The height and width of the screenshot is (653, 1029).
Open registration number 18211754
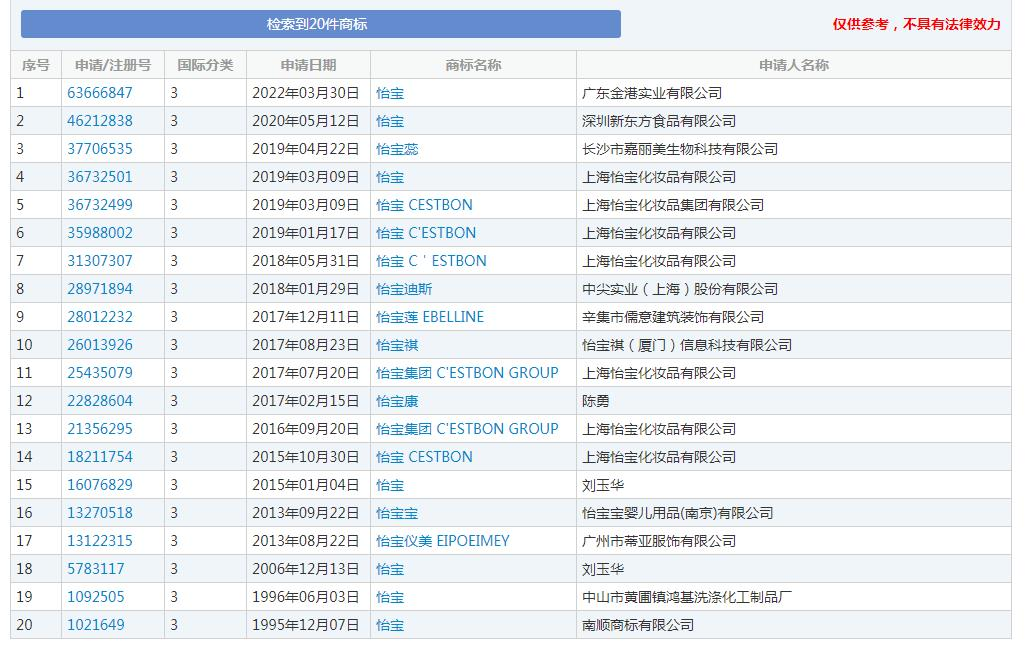click(100, 457)
